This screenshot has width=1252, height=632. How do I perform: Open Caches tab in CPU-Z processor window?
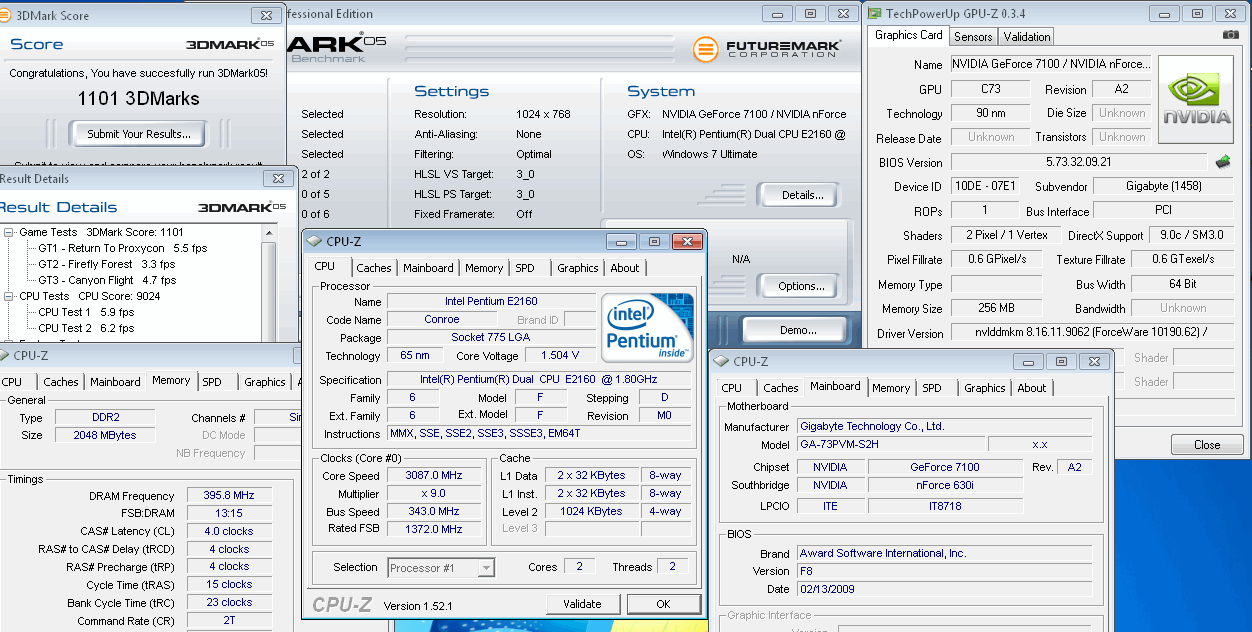(374, 268)
